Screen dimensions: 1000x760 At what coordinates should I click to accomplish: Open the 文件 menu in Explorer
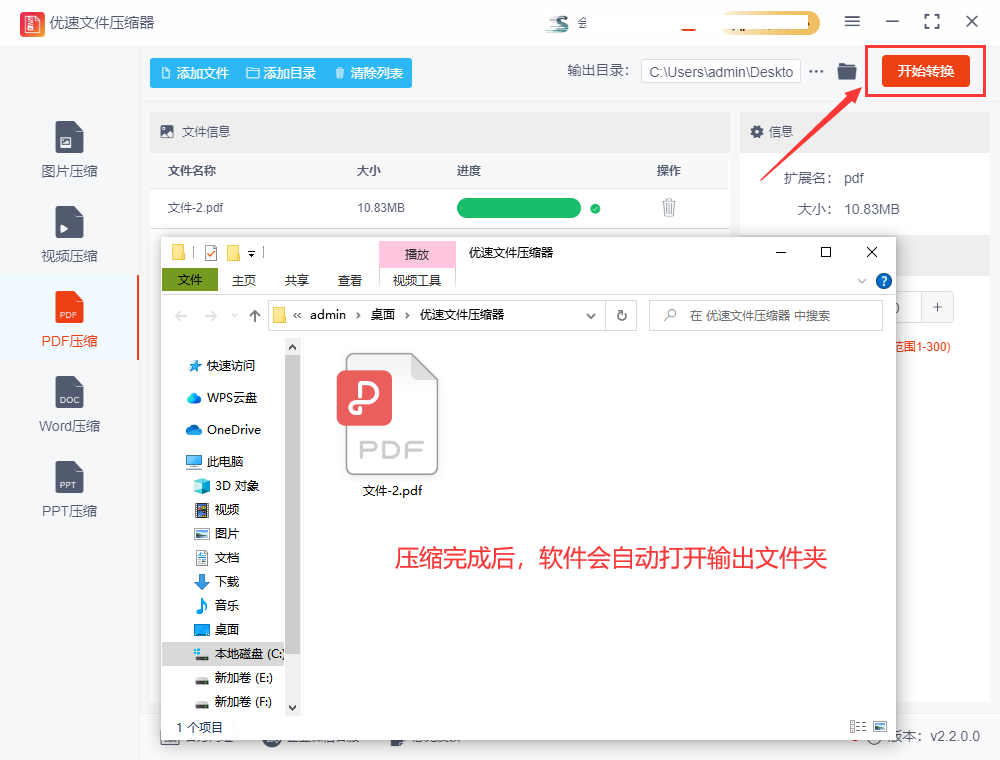click(190, 280)
